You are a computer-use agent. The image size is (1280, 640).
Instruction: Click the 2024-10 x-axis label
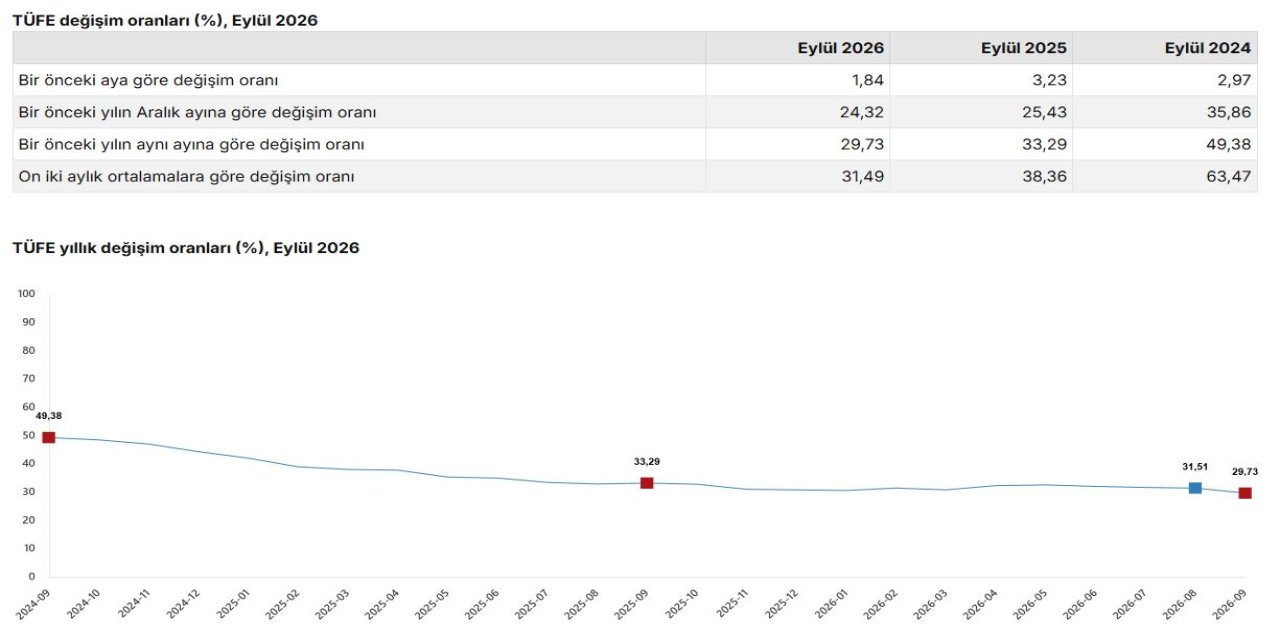tap(83, 604)
